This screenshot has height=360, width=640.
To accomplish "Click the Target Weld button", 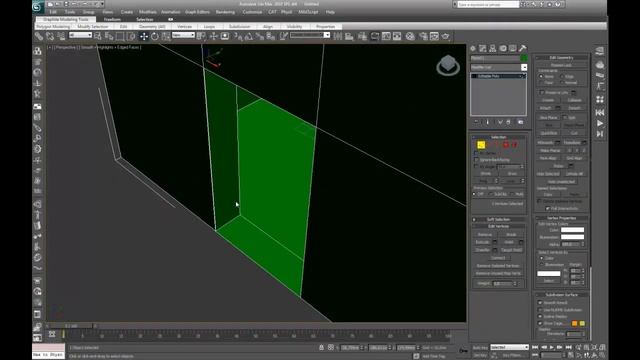I will [511, 250].
